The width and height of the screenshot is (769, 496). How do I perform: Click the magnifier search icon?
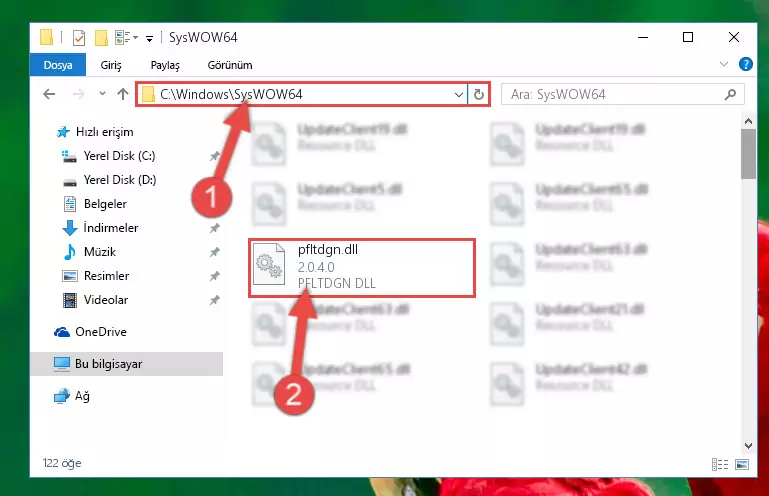click(x=730, y=94)
